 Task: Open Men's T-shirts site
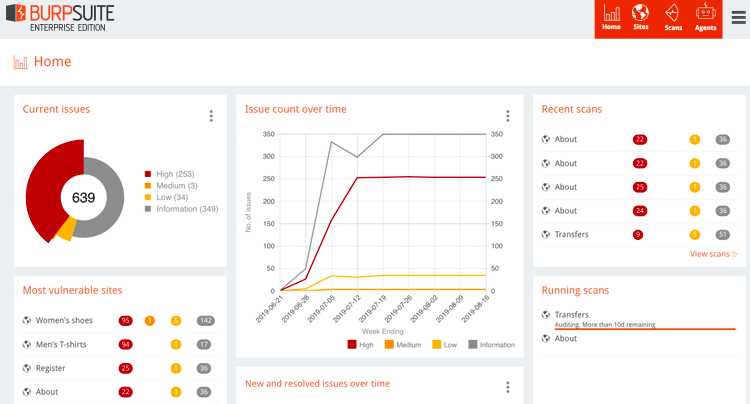(x=61, y=344)
